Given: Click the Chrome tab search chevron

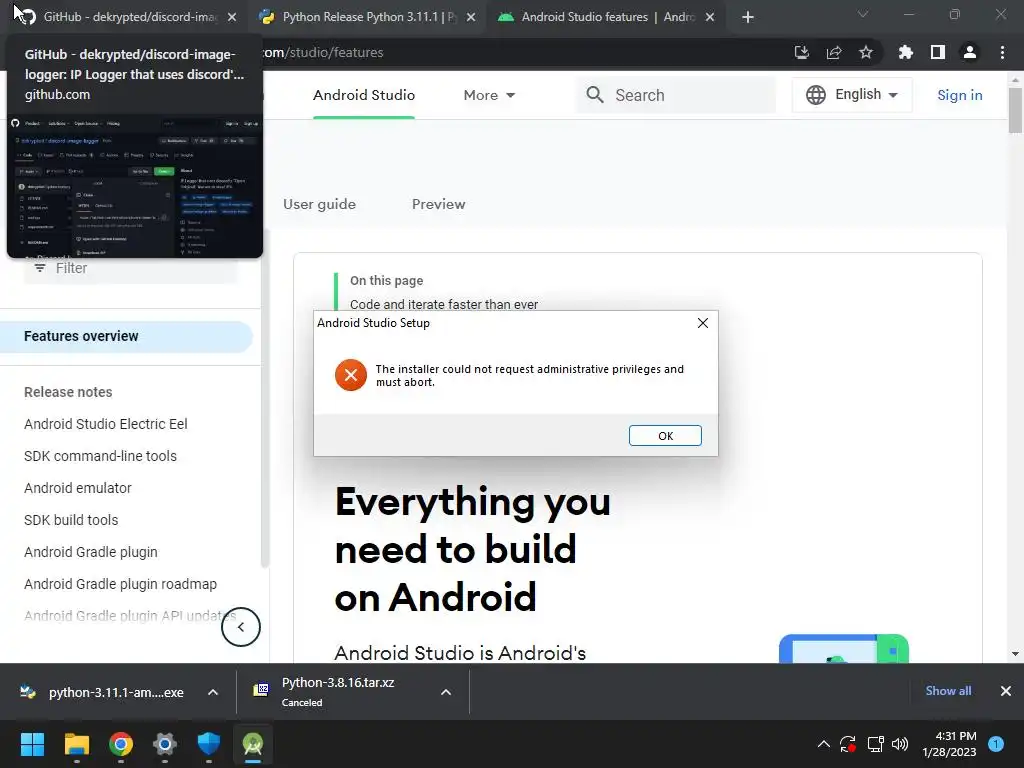Looking at the screenshot, I should click(x=863, y=14).
